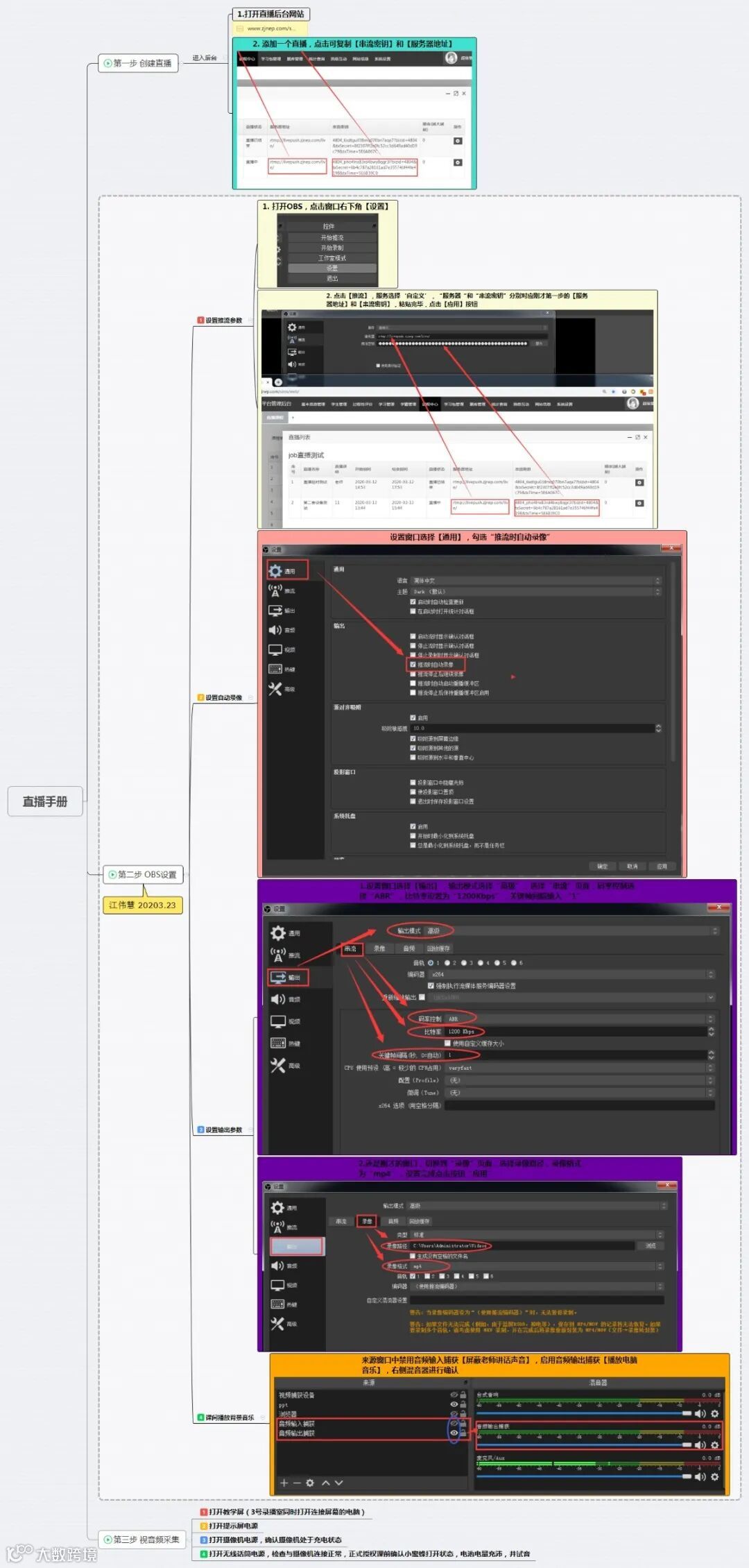Mute 台式音响 with its speaker icon

[x=700, y=1413]
